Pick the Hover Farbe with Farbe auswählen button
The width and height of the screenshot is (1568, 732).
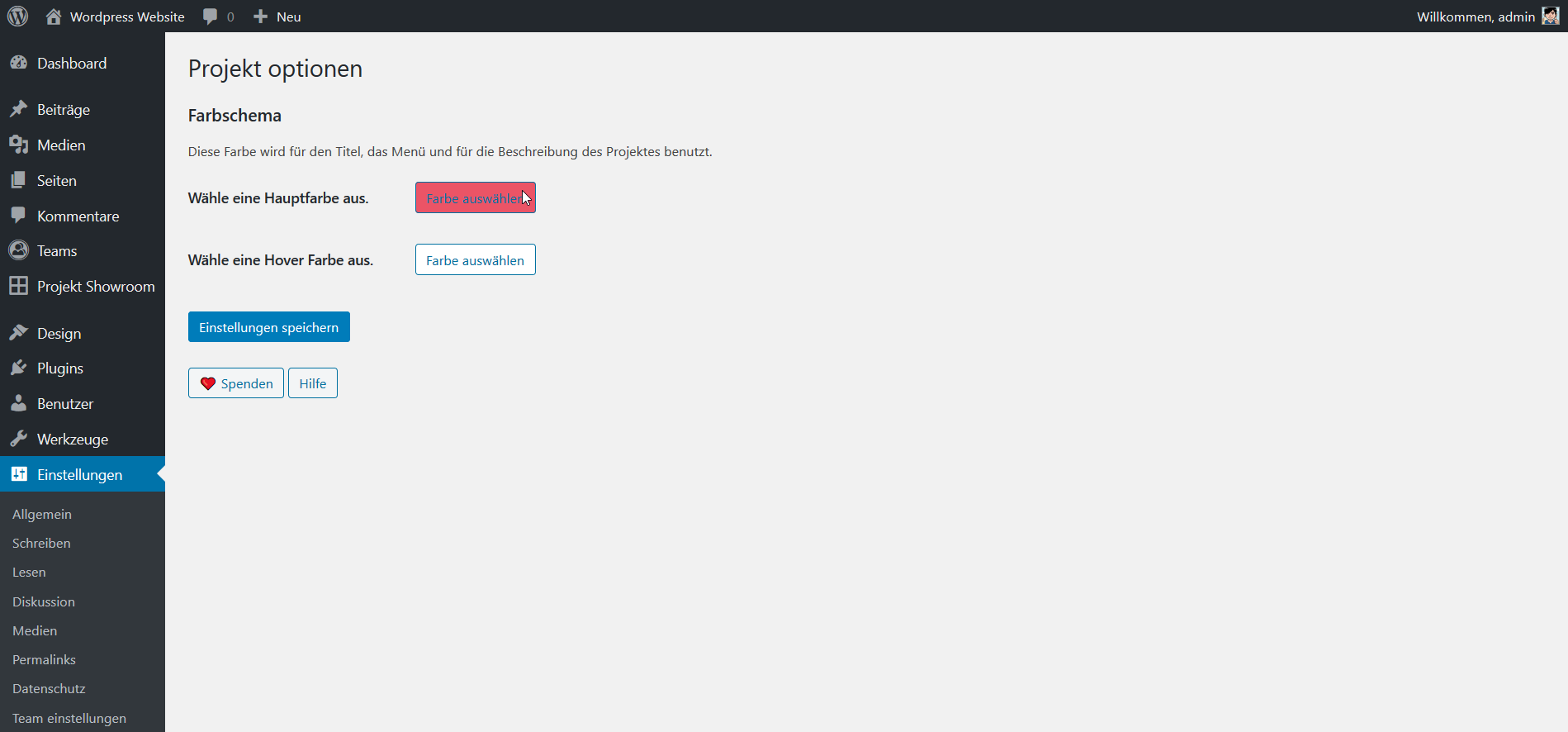pyautogui.click(x=475, y=259)
